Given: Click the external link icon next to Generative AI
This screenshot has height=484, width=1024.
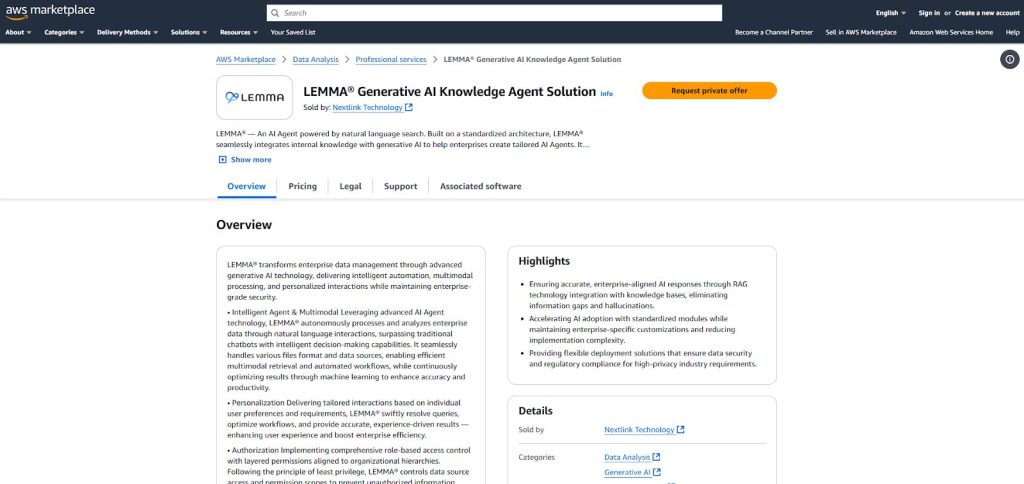Looking at the screenshot, I should click(657, 472).
